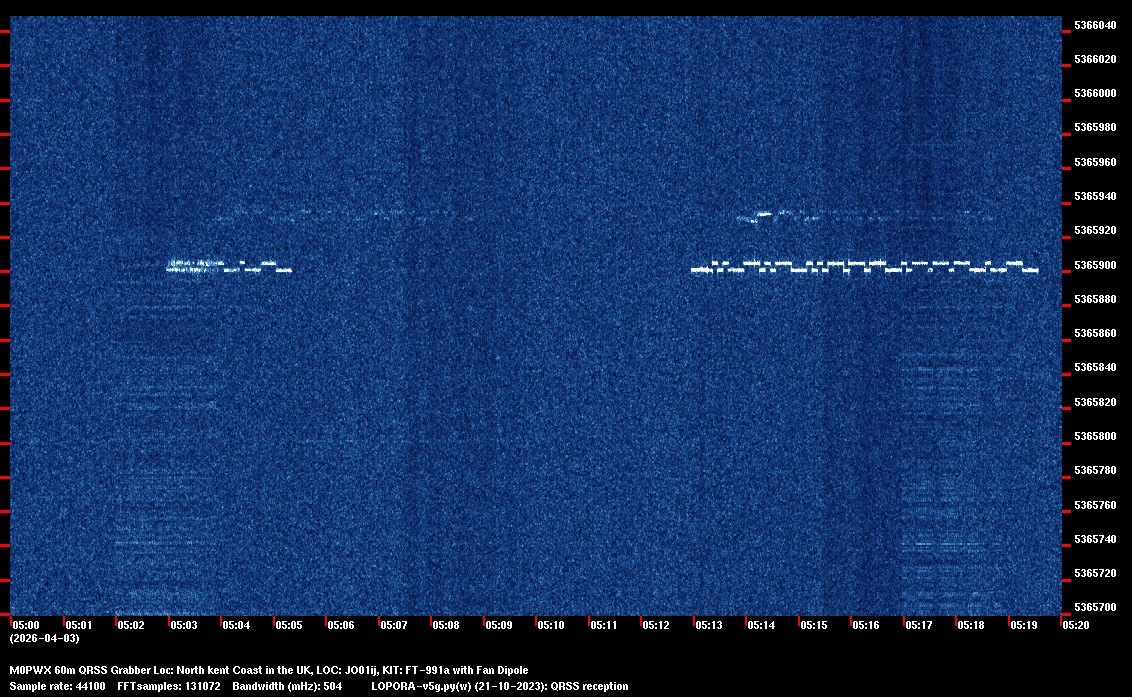
Task: Click the 5365700 frequency label
Action: pos(1094,607)
